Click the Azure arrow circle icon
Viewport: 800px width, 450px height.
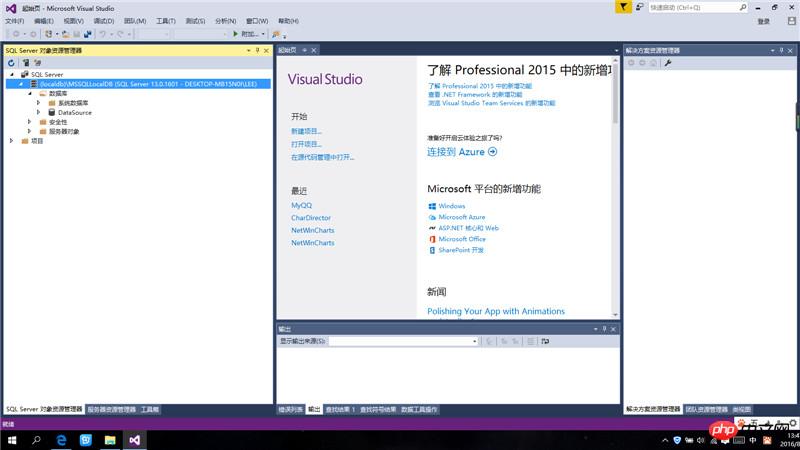click(492, 152)
